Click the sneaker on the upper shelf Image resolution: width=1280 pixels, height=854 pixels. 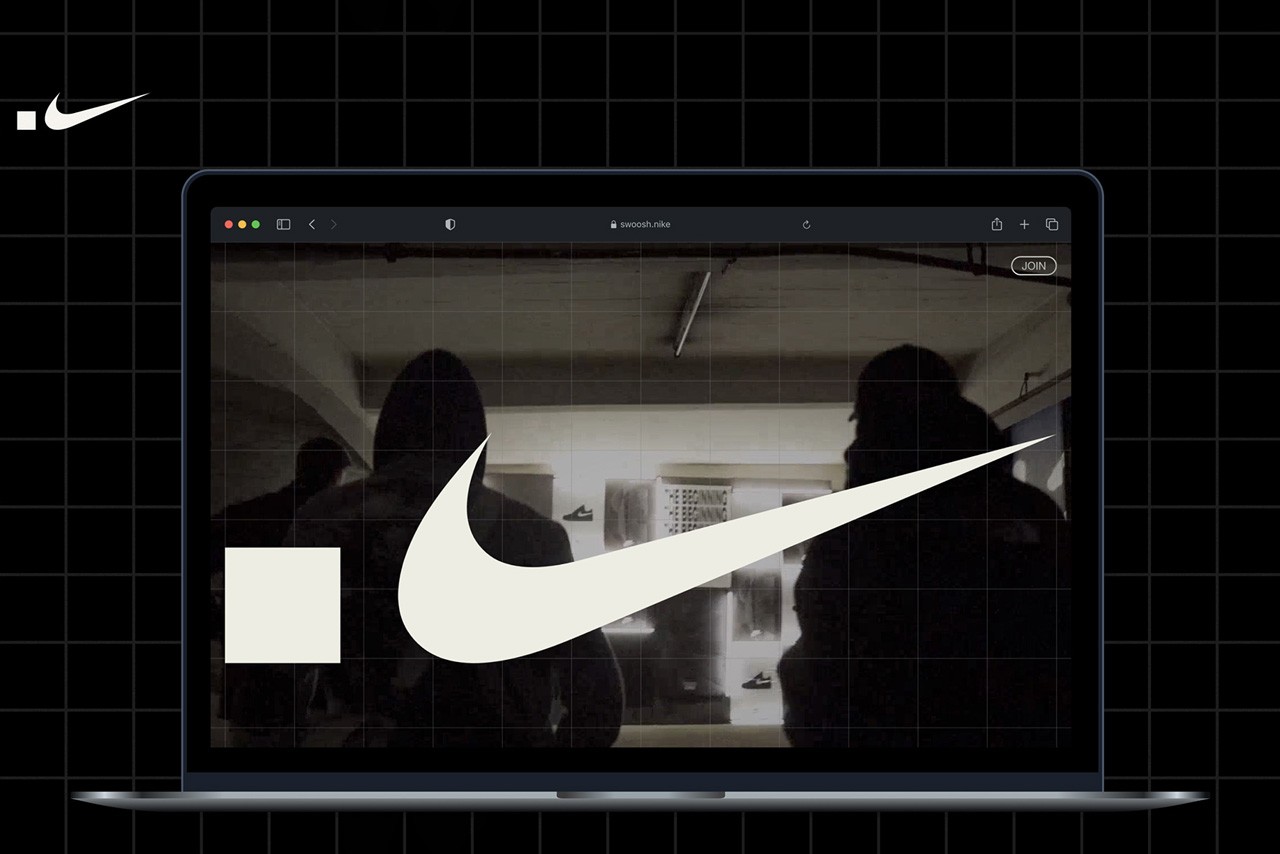[578, 513]
